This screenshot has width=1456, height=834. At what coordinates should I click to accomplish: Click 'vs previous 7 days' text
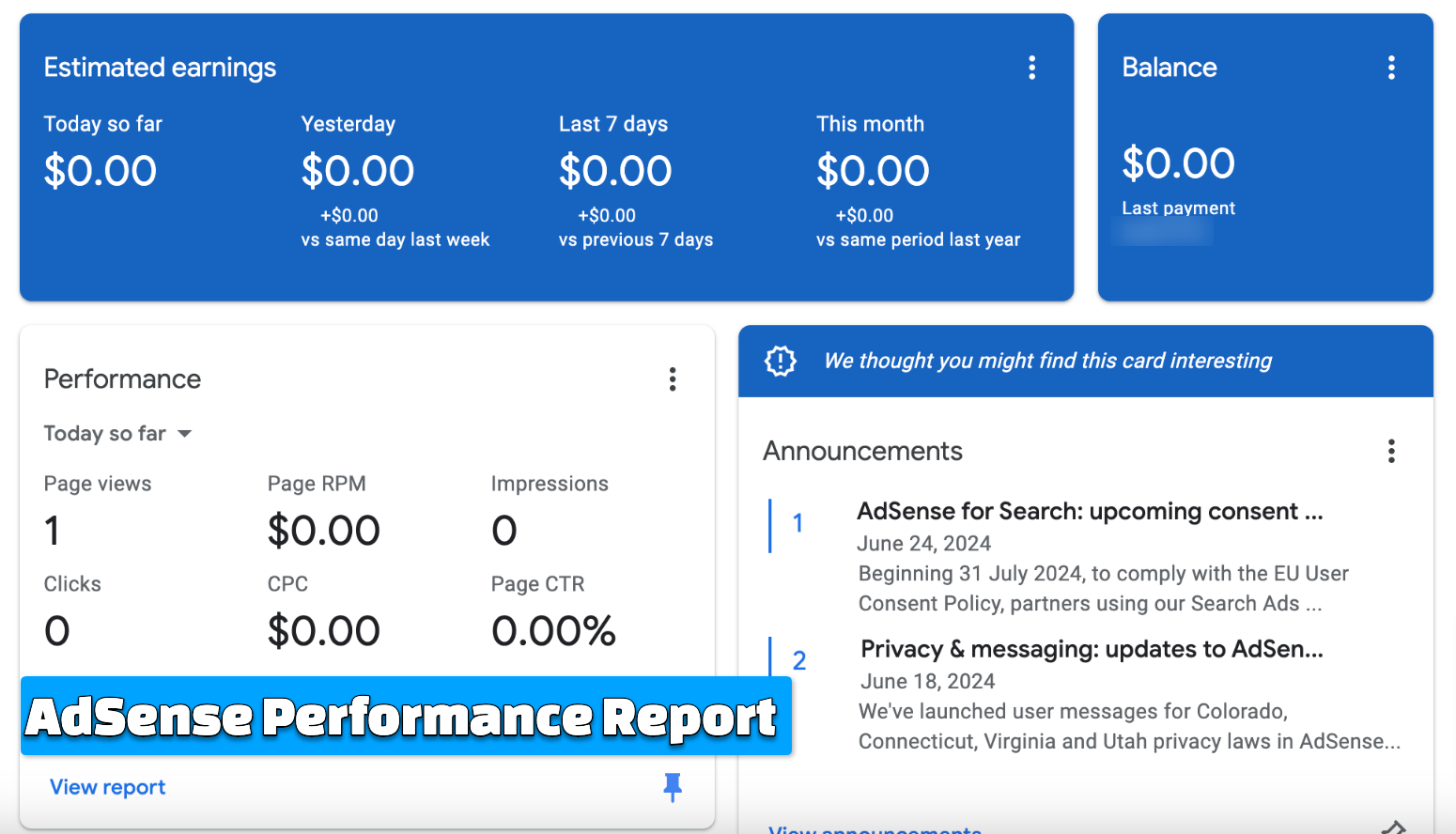(635, 239)
